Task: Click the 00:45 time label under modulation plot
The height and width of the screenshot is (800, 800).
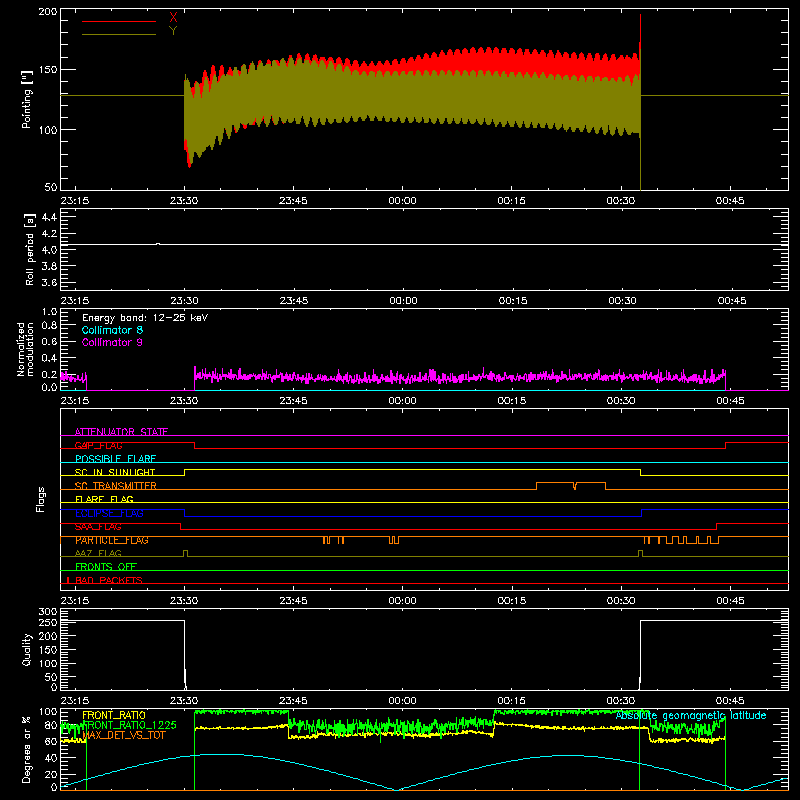Action: click(x=730, y=401)
